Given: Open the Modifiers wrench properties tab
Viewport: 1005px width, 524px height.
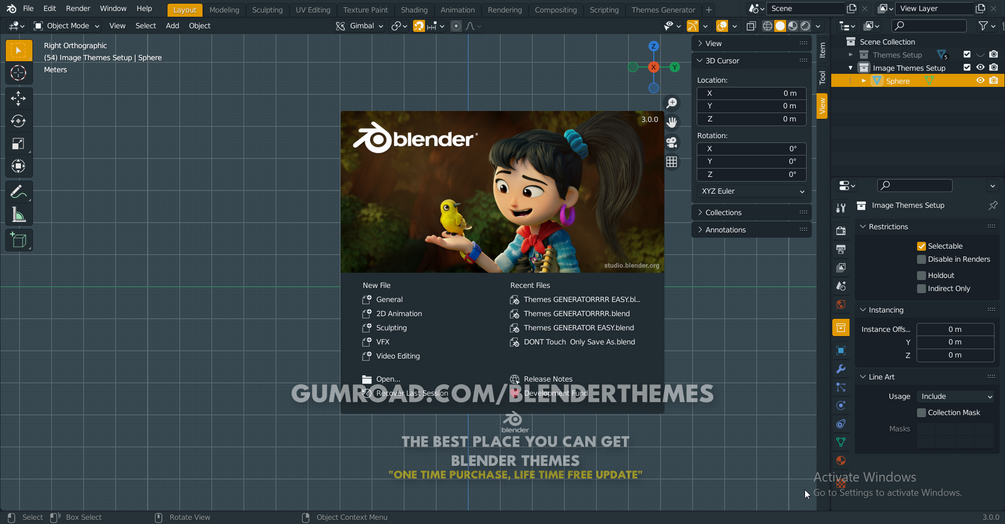Looking at the screenshot, I should (x=841, y=369).
